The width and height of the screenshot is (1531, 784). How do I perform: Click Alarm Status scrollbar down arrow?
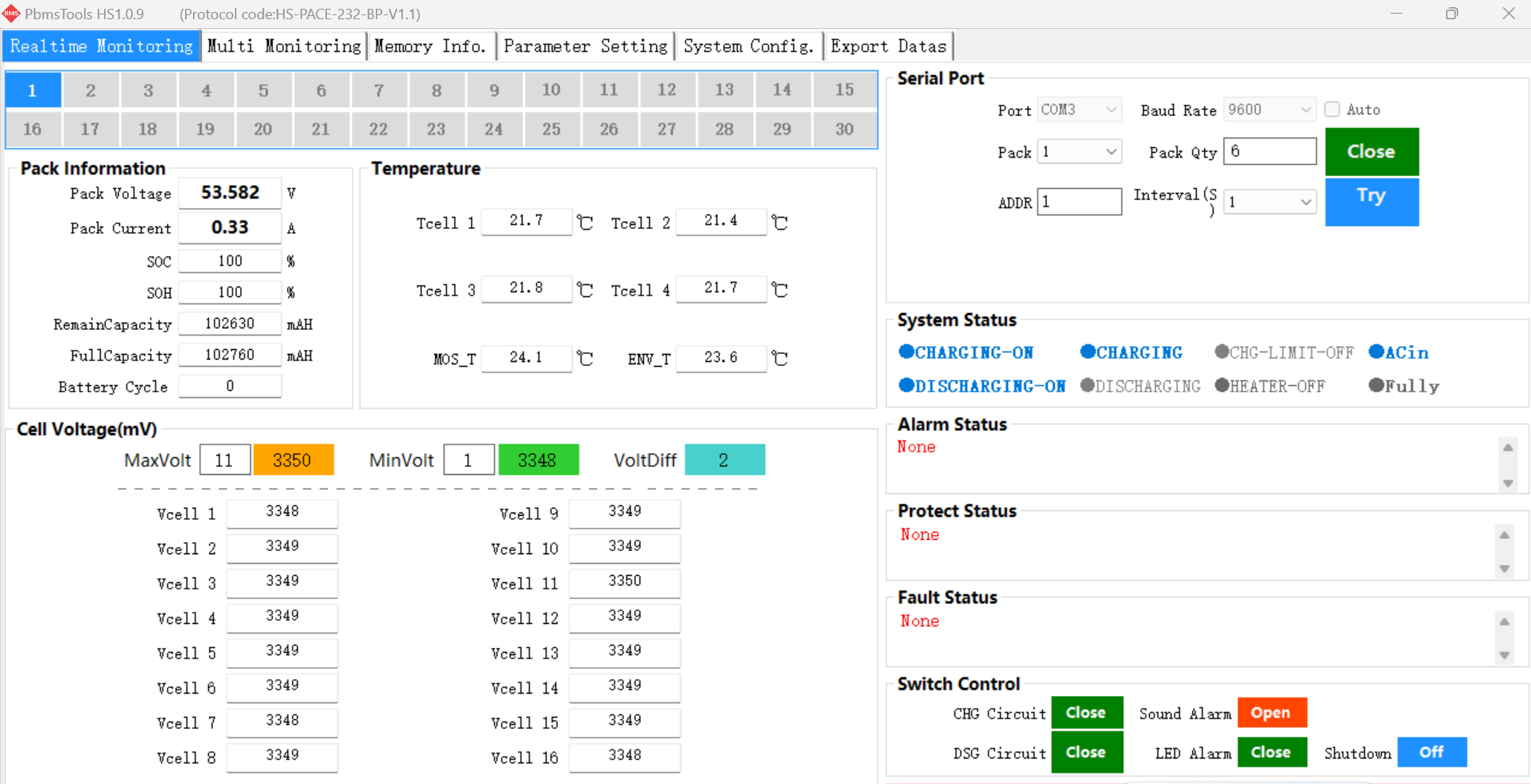pyautogui.click(x=1508, y=483)
